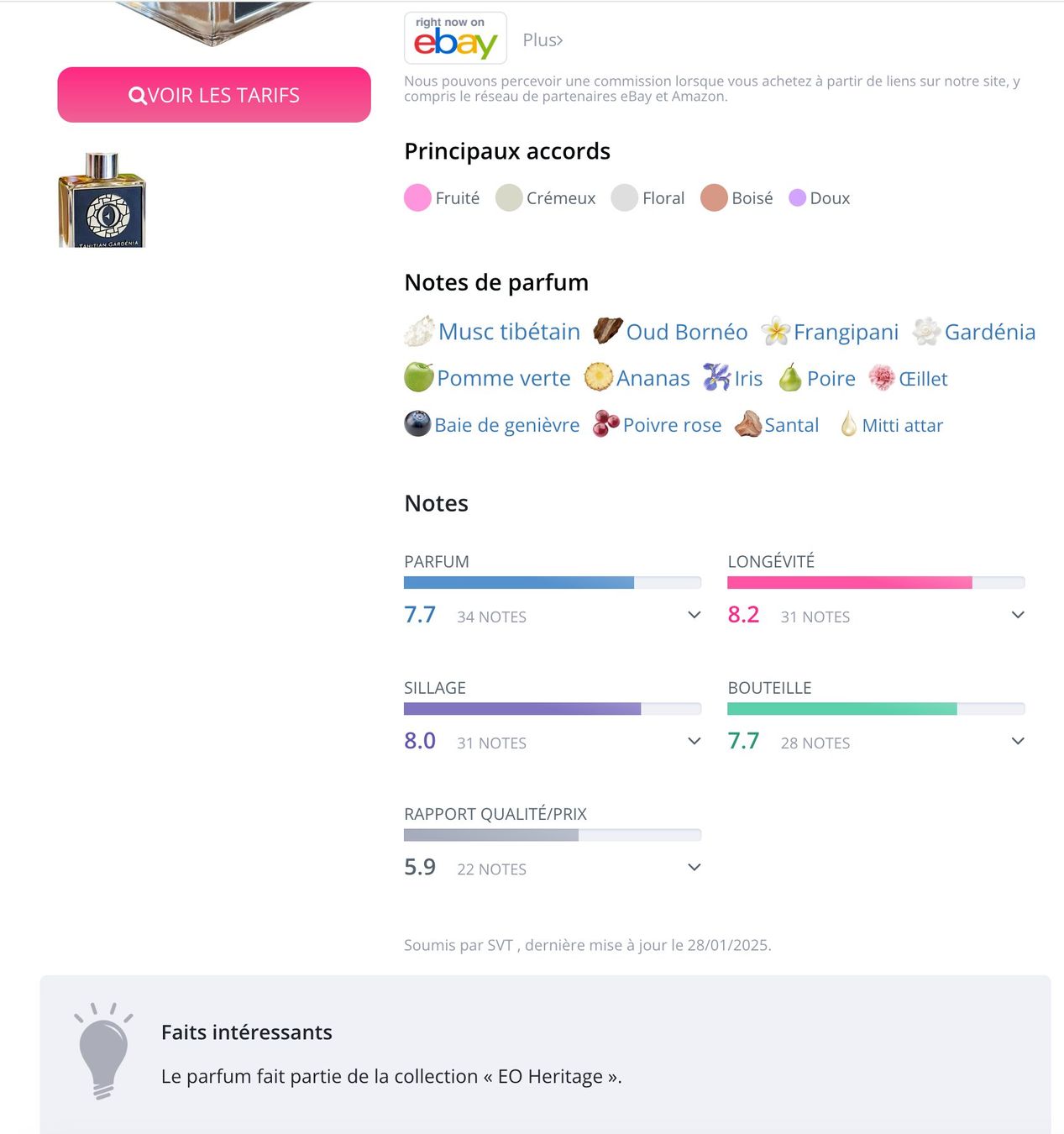Viewport: 1064px width, 1134px height.
Task: Expand the Parfum rating details chevron
Action: click(694, 615)
